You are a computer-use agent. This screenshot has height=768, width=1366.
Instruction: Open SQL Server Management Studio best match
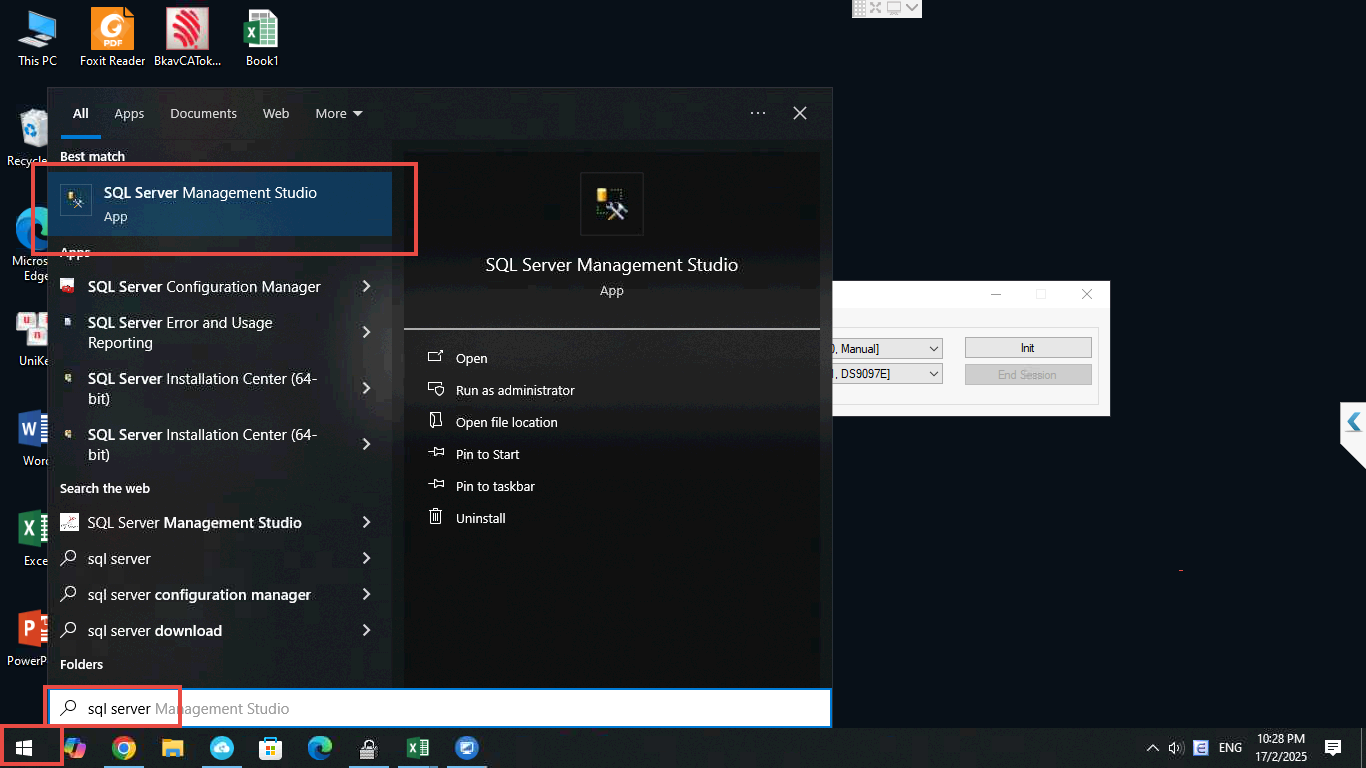click(210, 203)
